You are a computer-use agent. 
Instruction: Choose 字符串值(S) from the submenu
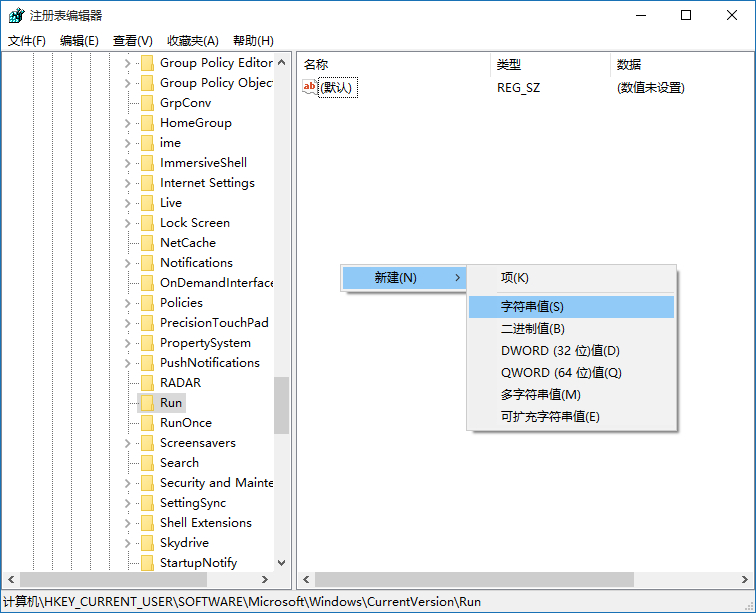pos(571,307)
